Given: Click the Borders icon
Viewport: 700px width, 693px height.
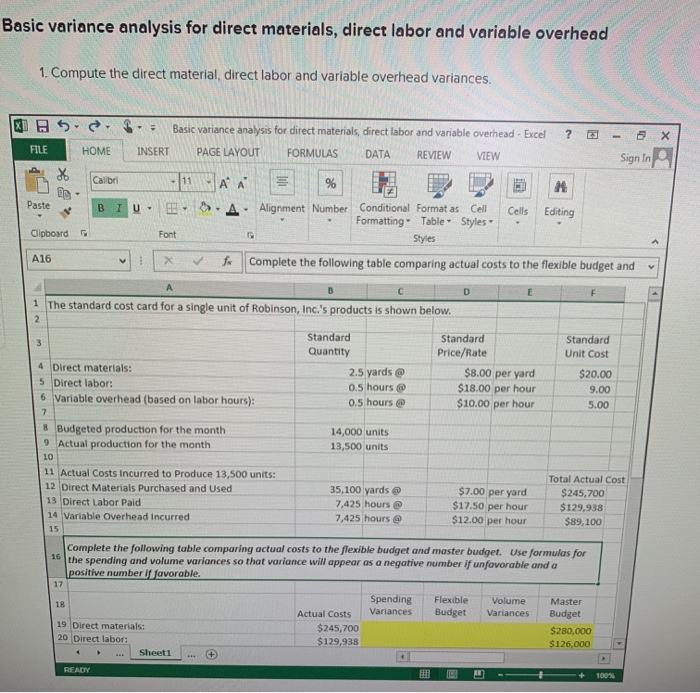Looking at the screenshot, I should [171, 208].
